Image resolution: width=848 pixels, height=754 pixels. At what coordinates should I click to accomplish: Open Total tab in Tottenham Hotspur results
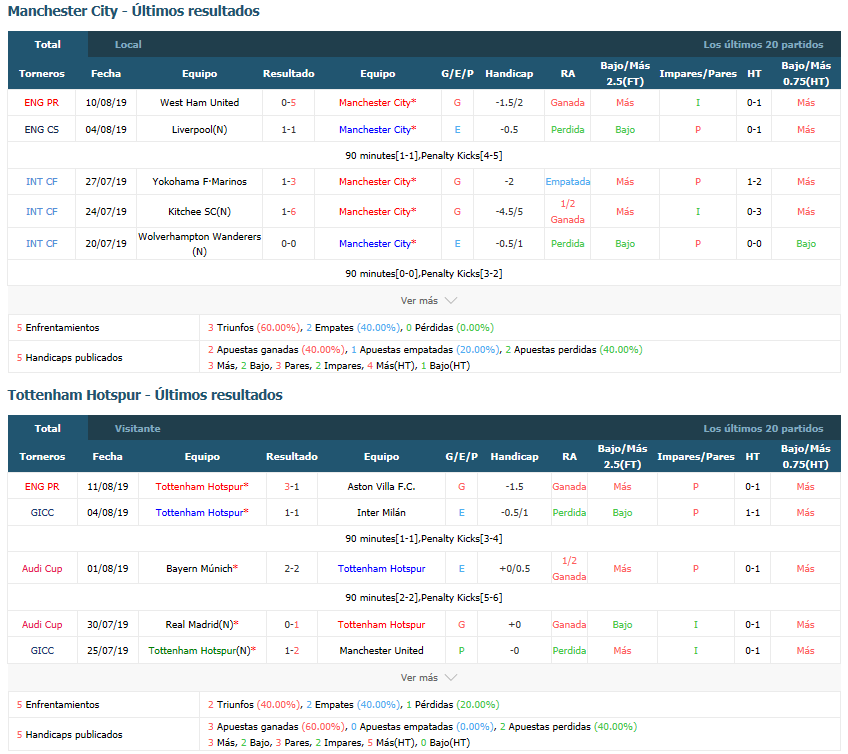click(x=48, y=428)
